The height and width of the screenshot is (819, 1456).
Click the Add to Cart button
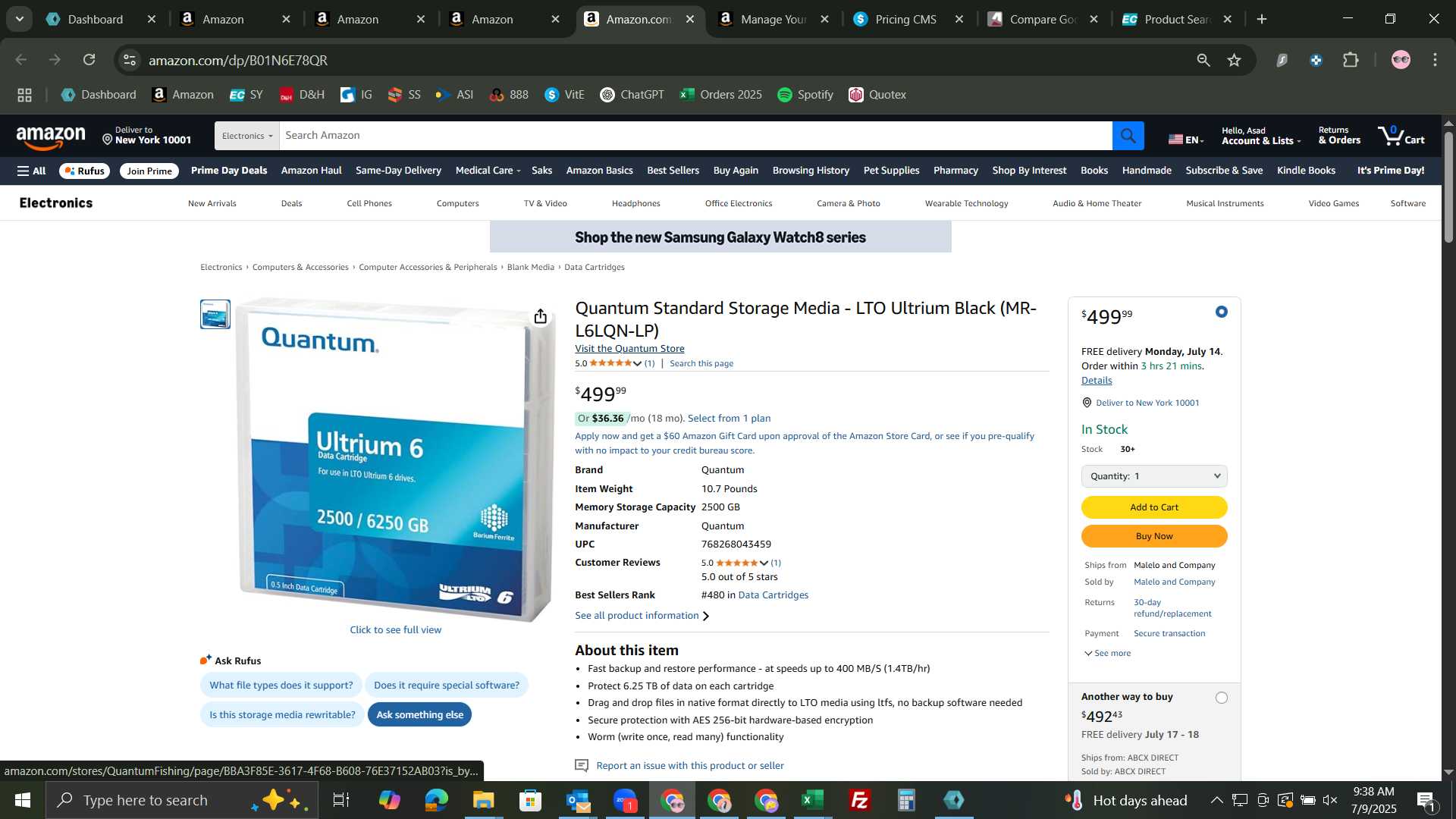(1153, 507)
